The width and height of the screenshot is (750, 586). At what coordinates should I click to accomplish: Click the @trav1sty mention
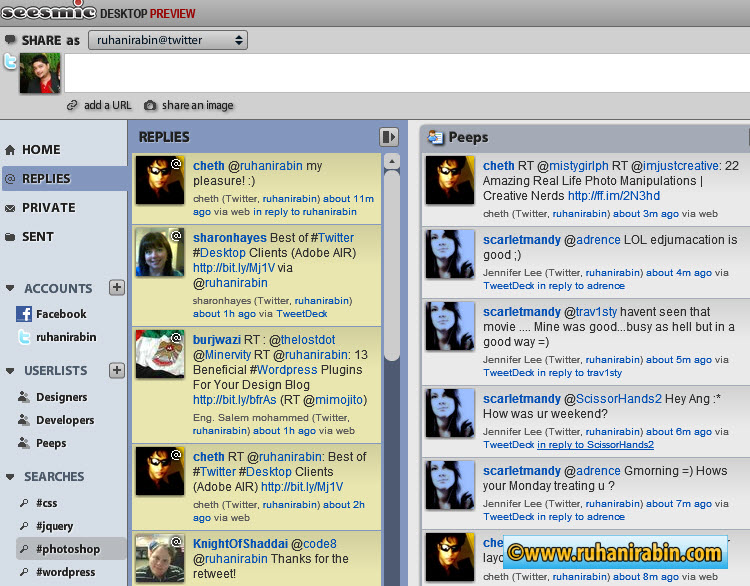(590, 312)
